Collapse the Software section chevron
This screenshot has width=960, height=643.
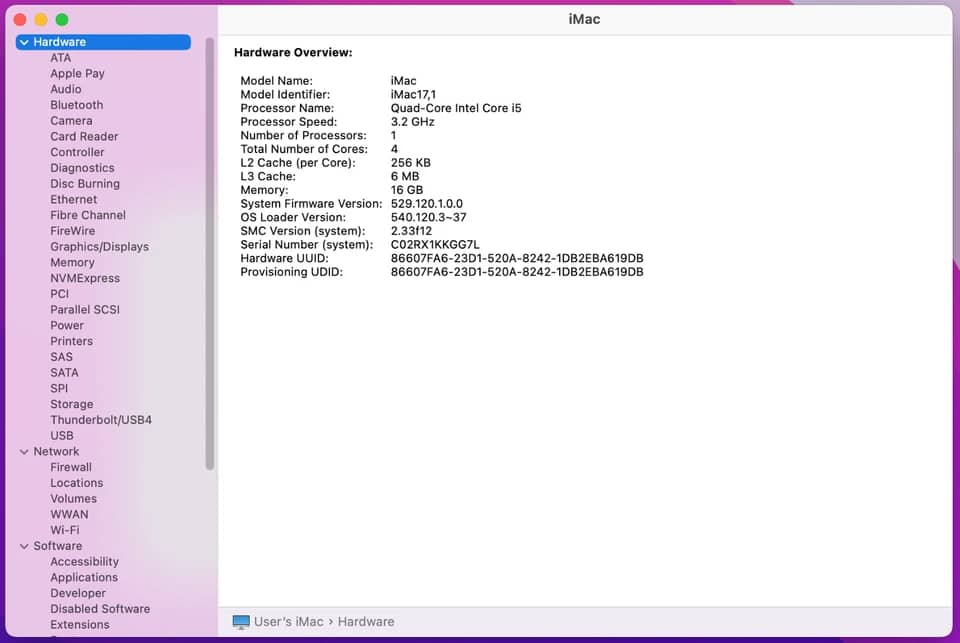coord(24,546)
